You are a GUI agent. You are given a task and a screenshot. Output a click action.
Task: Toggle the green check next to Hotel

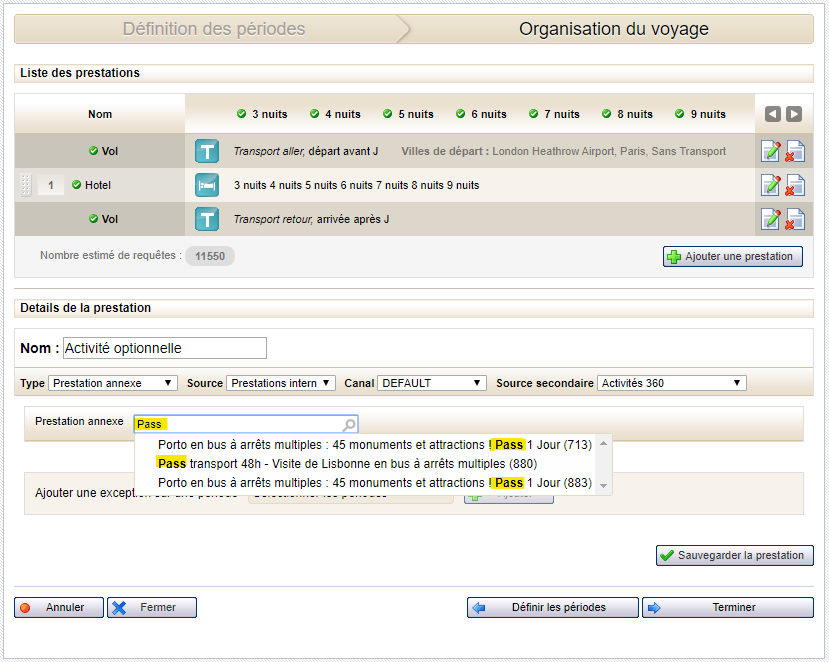[76, 185]
